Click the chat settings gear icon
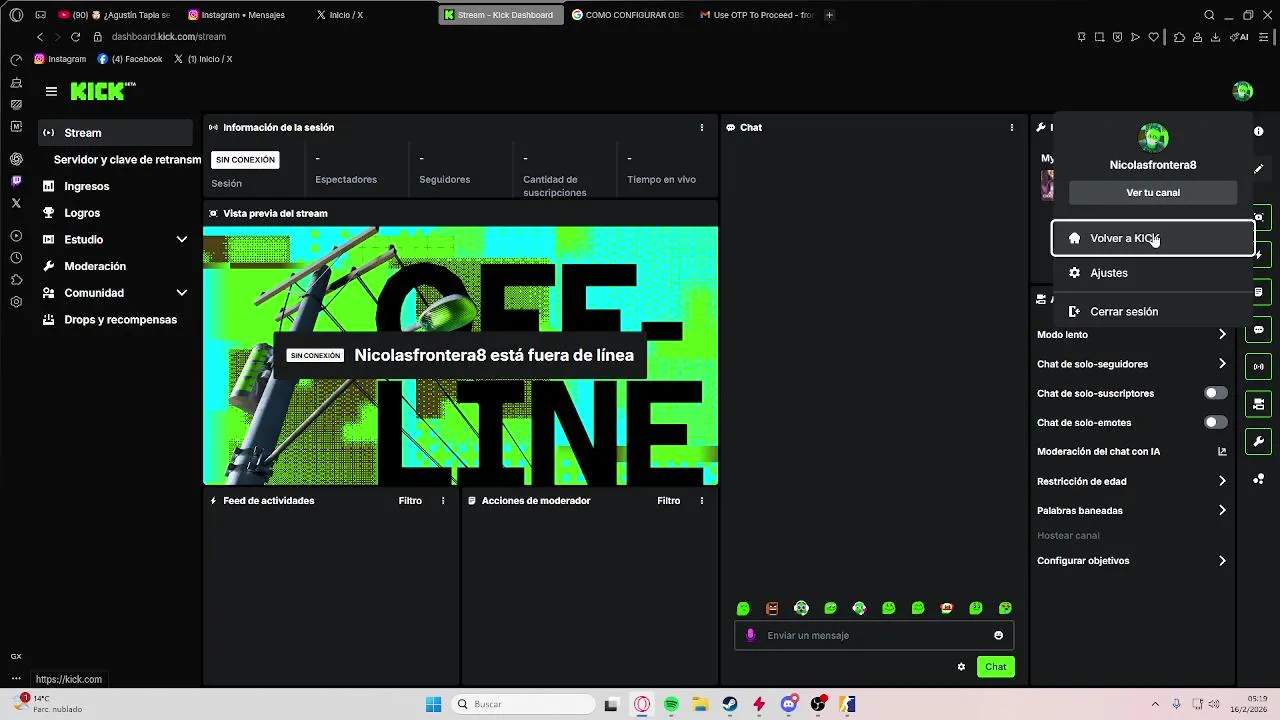The height and width of the screenshot is (720, 1280). click(x=961, y=667)
